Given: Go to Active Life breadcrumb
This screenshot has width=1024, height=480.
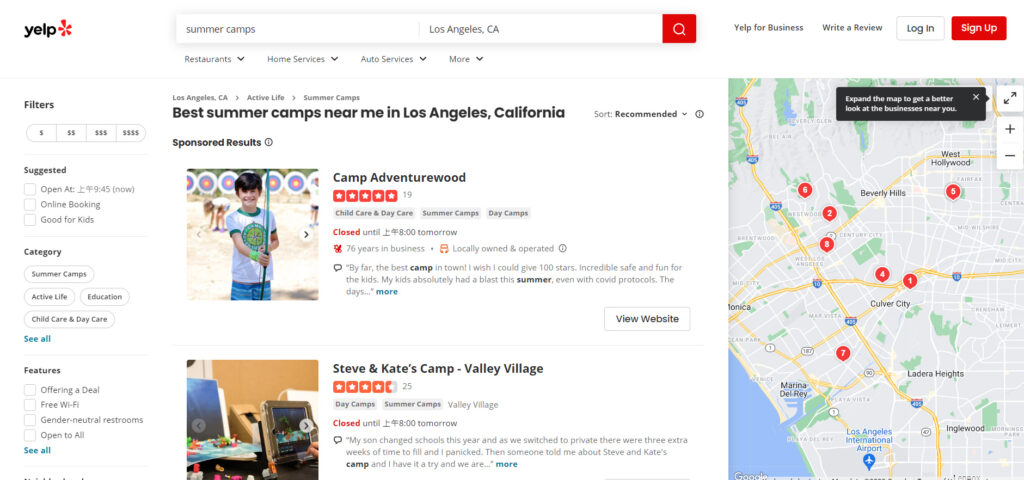Looking at the screenshot, I should point(265,98).
